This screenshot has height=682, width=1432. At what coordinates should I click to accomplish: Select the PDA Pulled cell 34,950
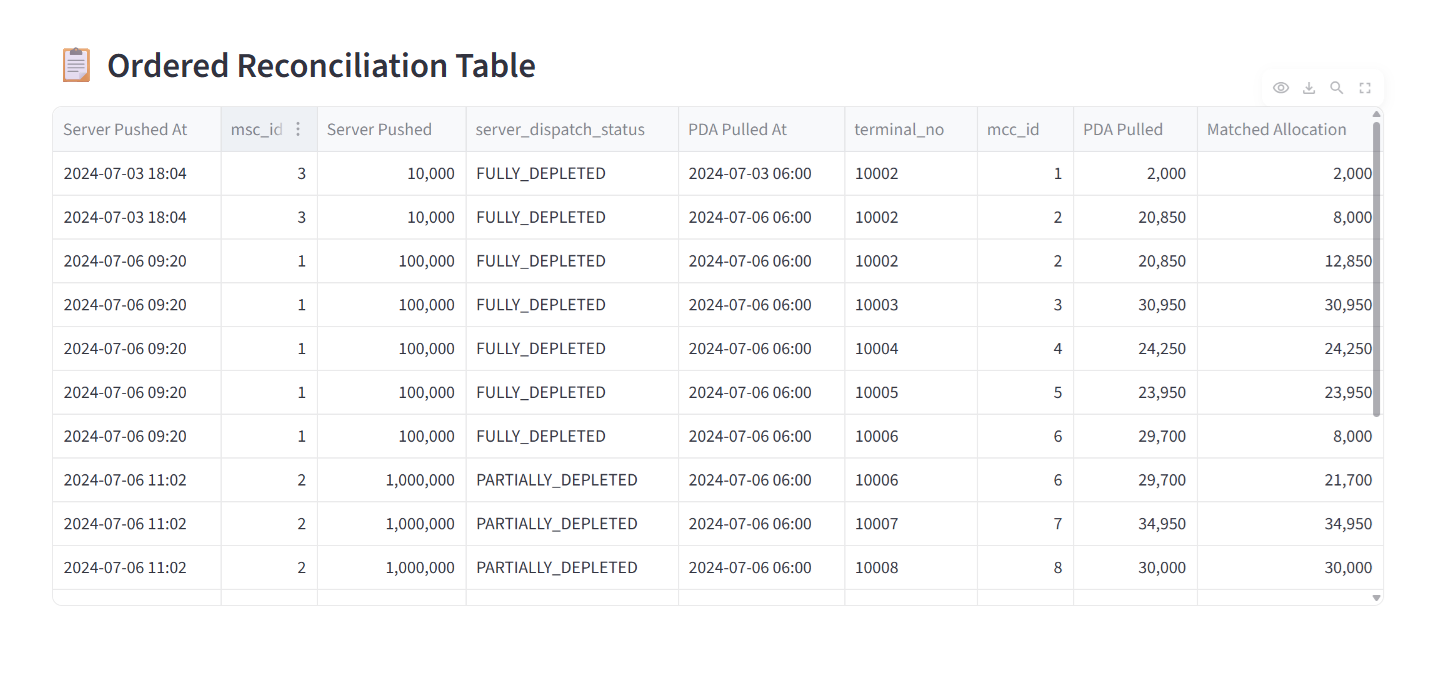[1135, 523]
